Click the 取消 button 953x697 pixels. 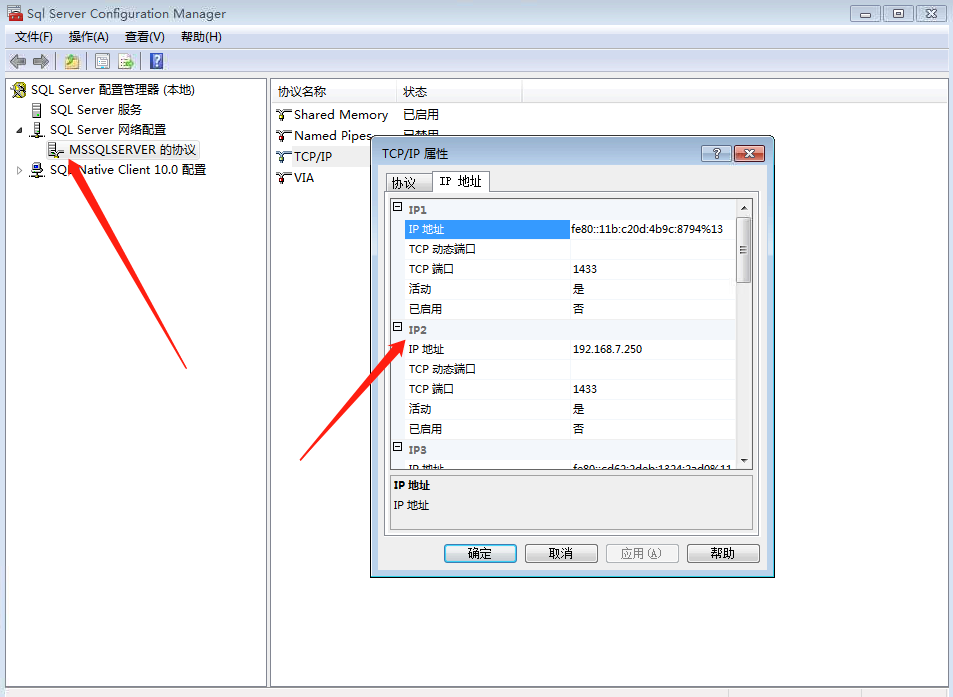[x=560, y=553]
